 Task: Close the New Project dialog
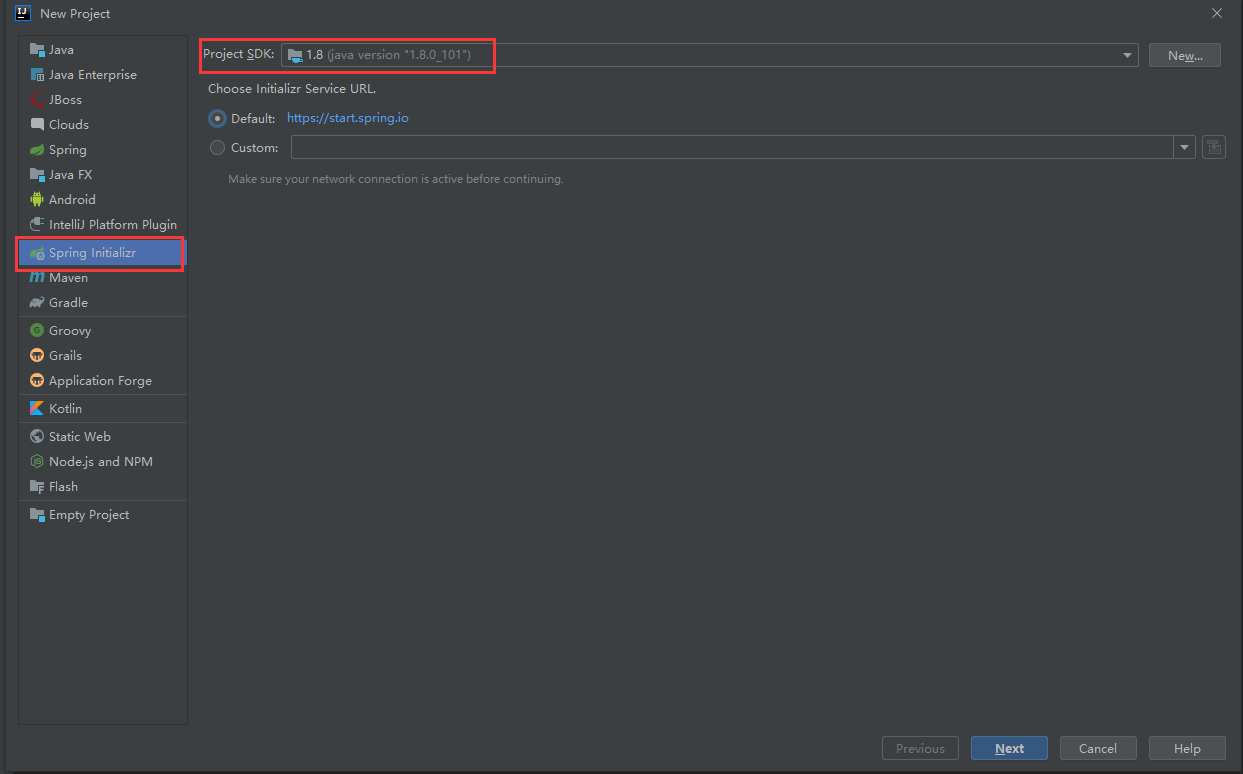coord(1217,13)
